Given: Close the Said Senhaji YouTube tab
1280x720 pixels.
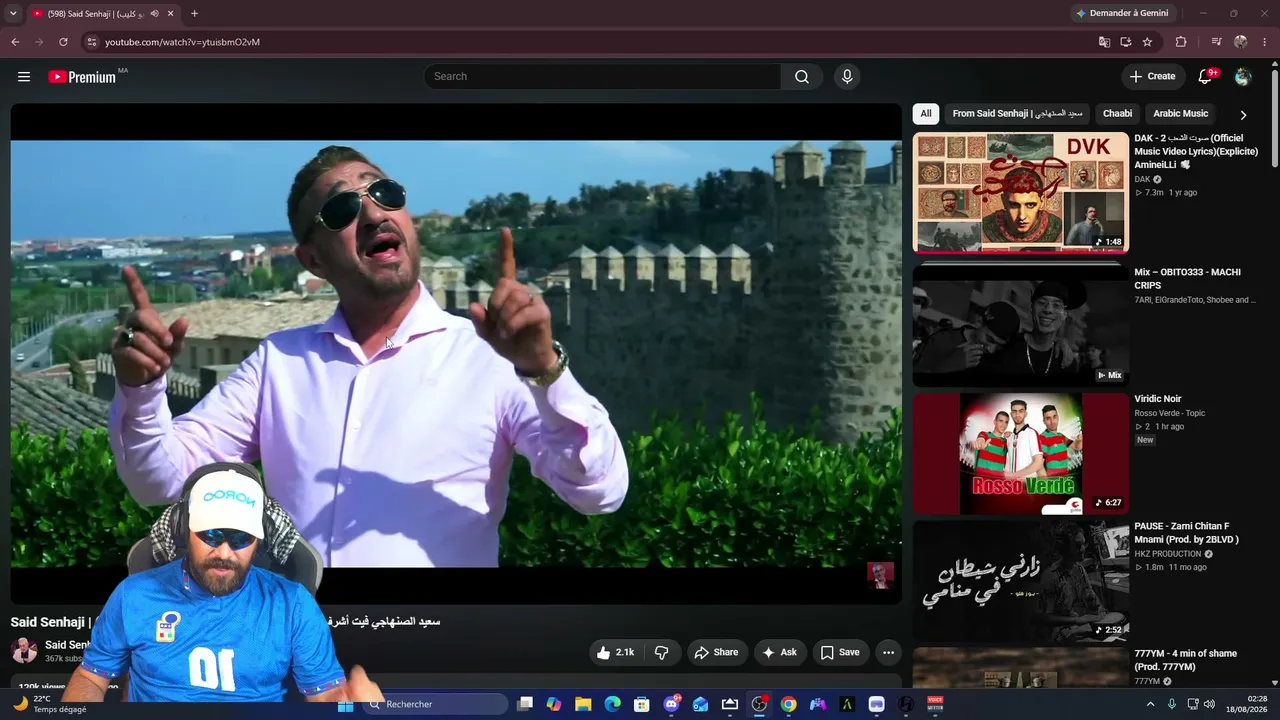Looking at the screenshot, I should 170,14.
